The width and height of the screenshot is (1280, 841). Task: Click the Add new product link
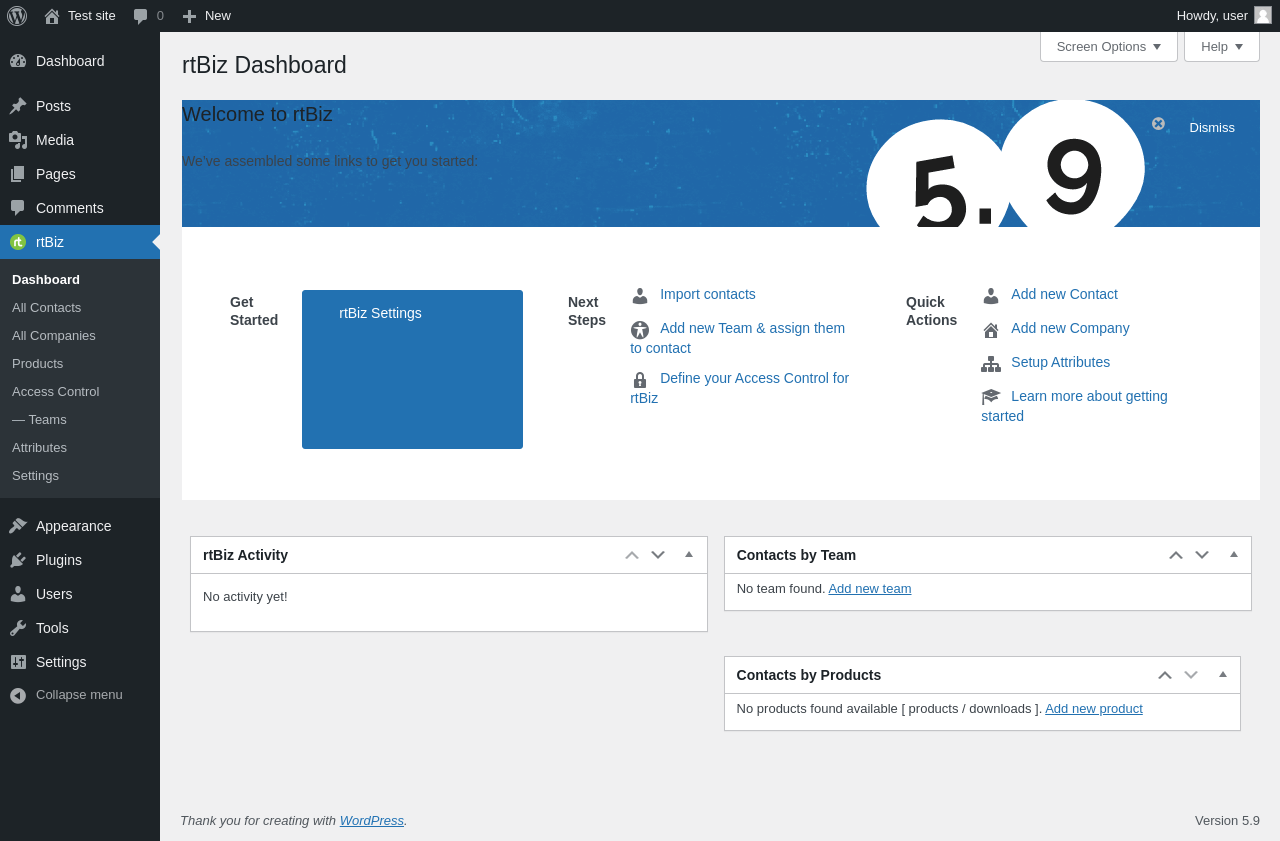pyautogui.click(x=1094, y=709)
